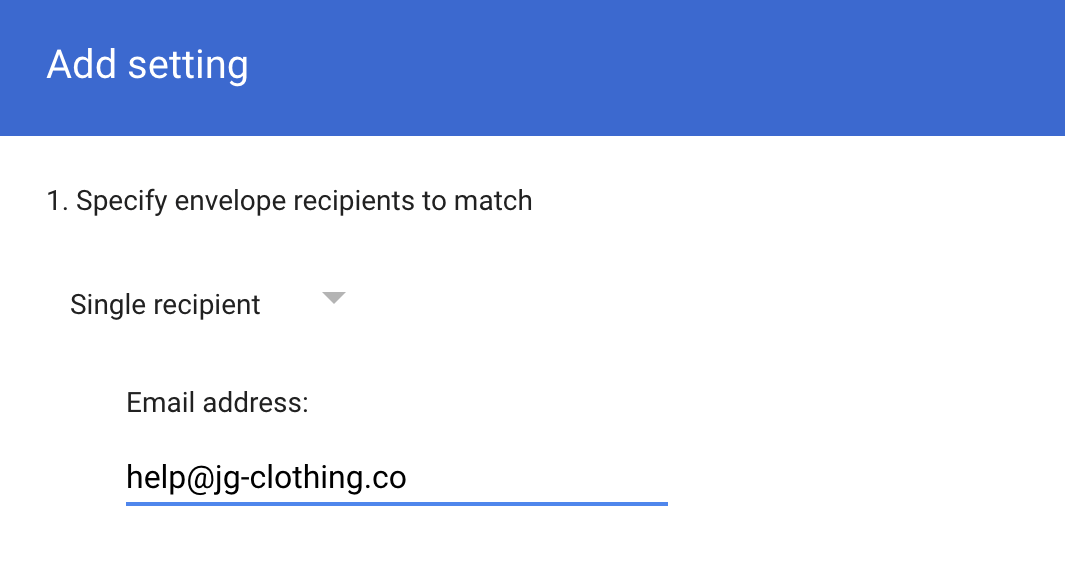Focus the Email address input field

(396, 477)
